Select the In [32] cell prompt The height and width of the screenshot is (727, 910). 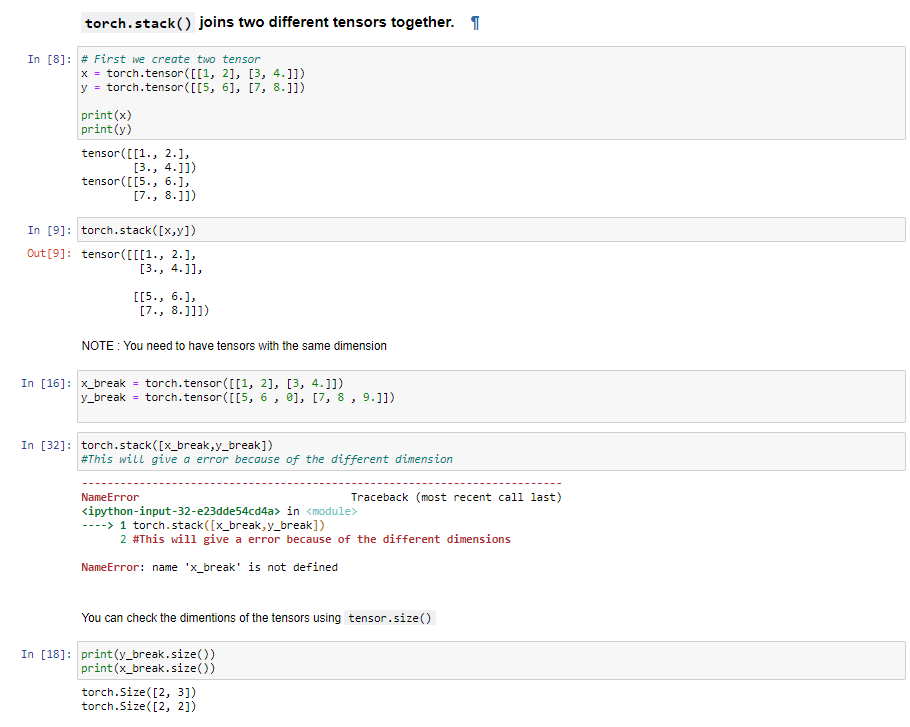click(x=48, y=445)
